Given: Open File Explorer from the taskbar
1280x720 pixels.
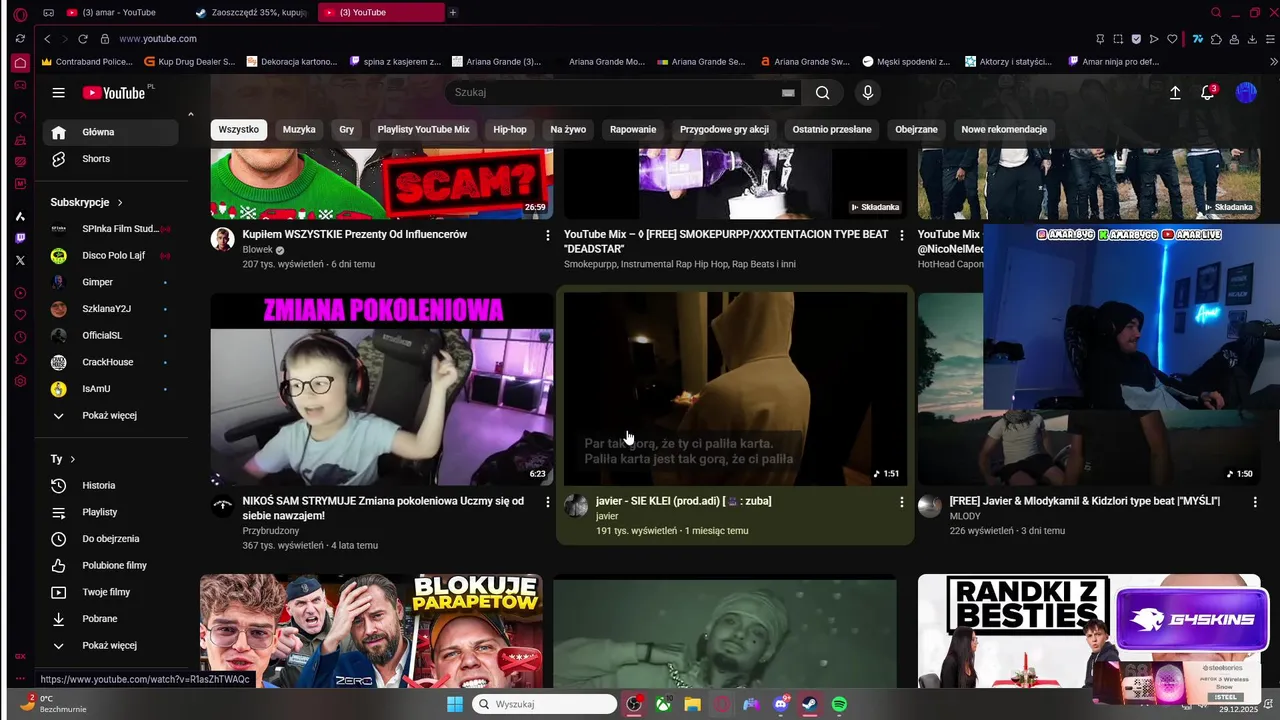Looking at the screenshot, I should (692, 704).
